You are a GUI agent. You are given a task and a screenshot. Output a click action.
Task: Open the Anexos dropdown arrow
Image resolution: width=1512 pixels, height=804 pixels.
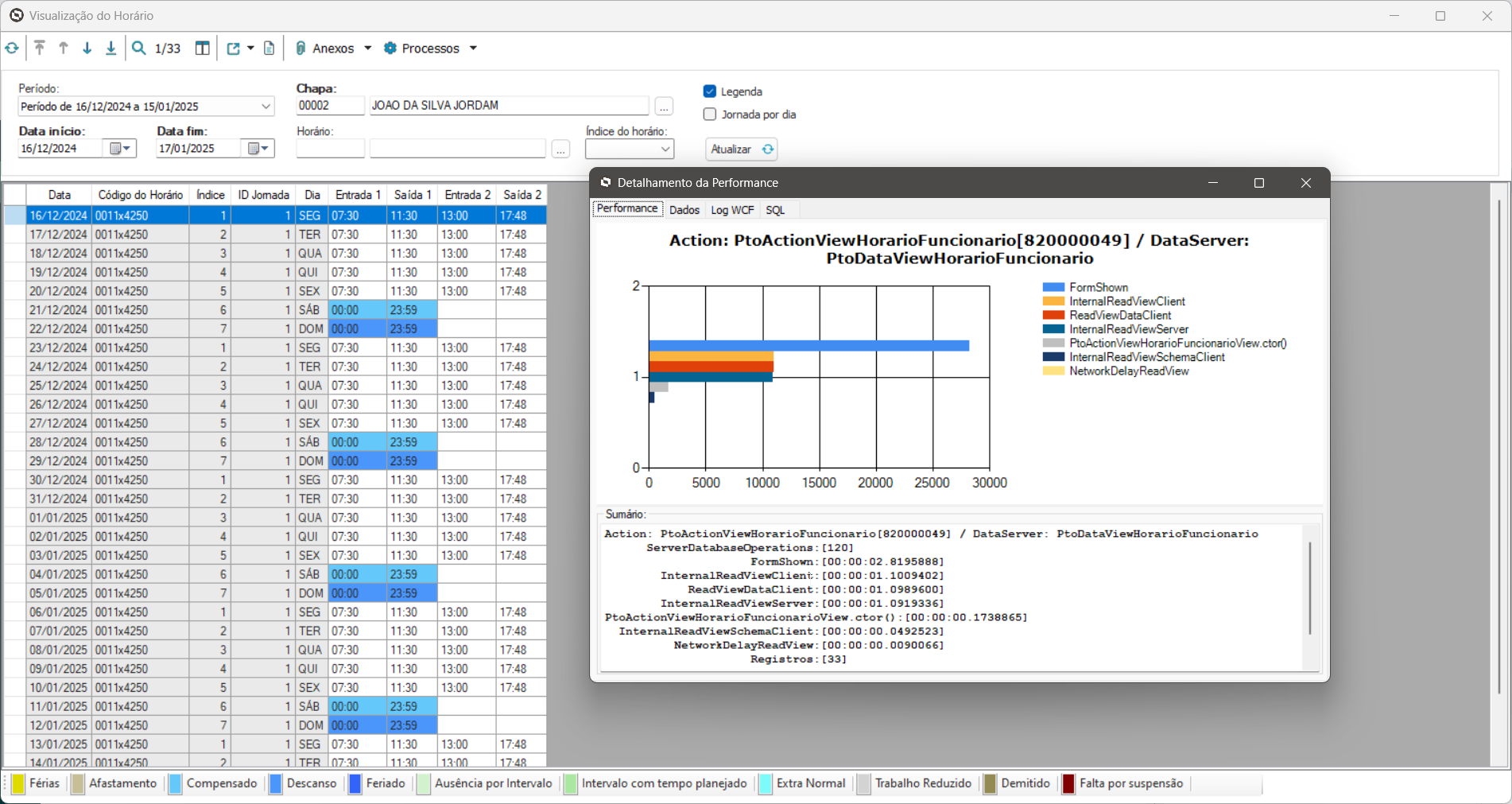(368, 49)
